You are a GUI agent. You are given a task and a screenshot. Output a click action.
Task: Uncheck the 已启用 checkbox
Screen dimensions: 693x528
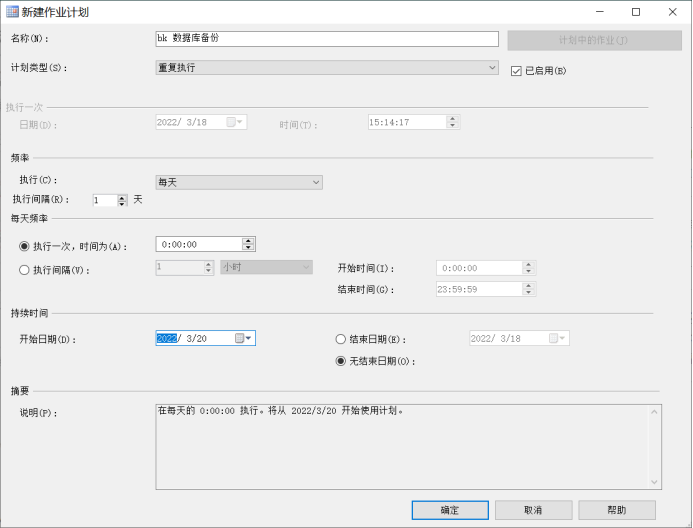[516, 71]
